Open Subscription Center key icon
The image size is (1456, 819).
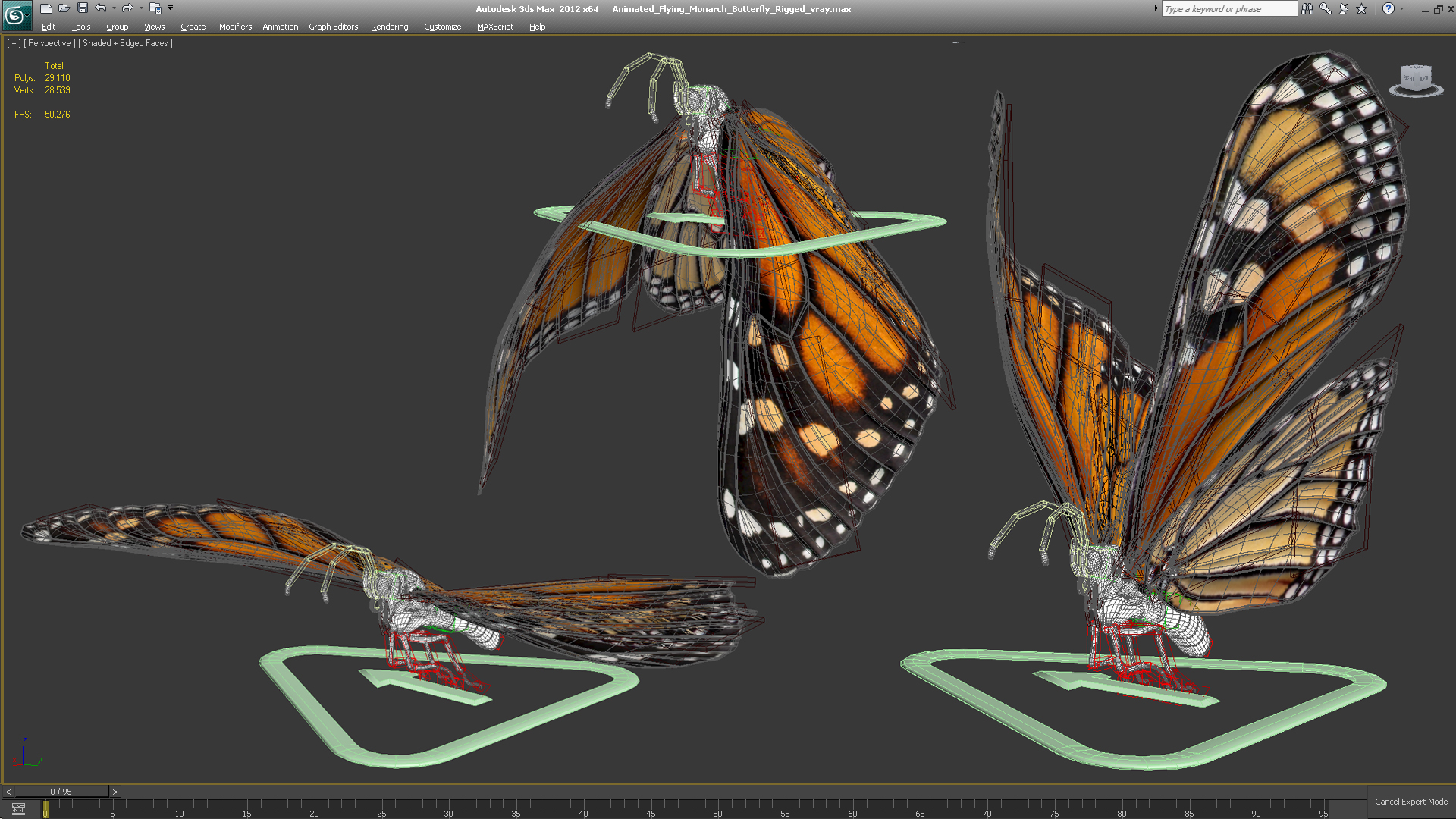(1325, 9)
